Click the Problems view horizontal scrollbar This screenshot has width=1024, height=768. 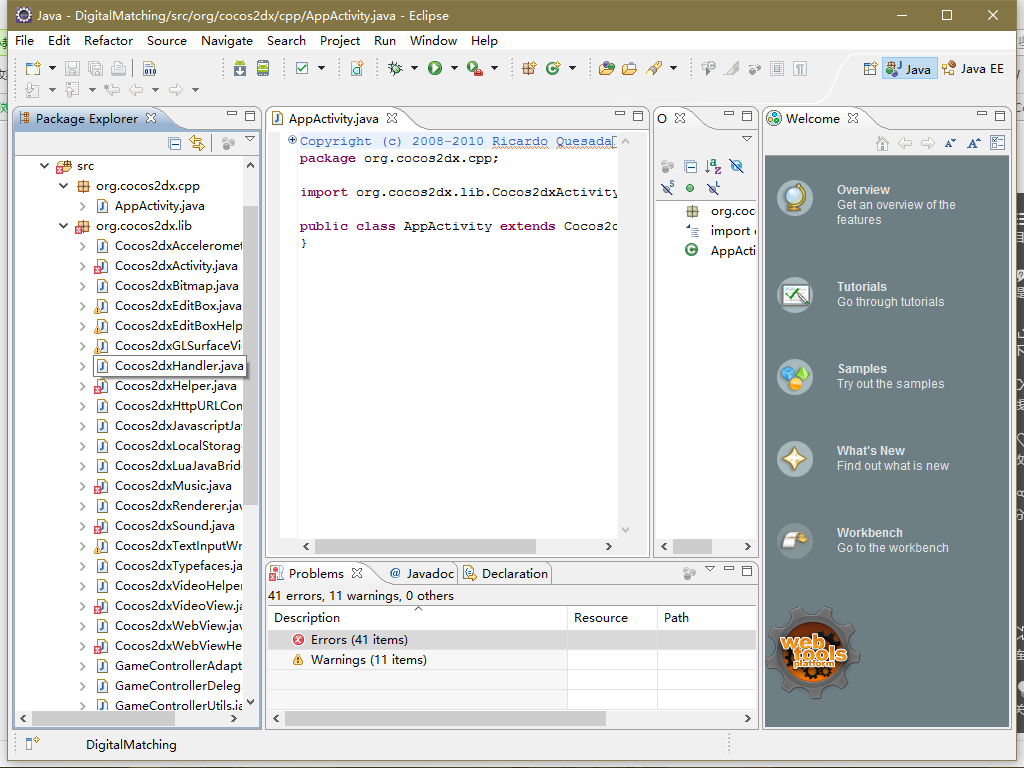pyautogui.click(x=445, y=718)
